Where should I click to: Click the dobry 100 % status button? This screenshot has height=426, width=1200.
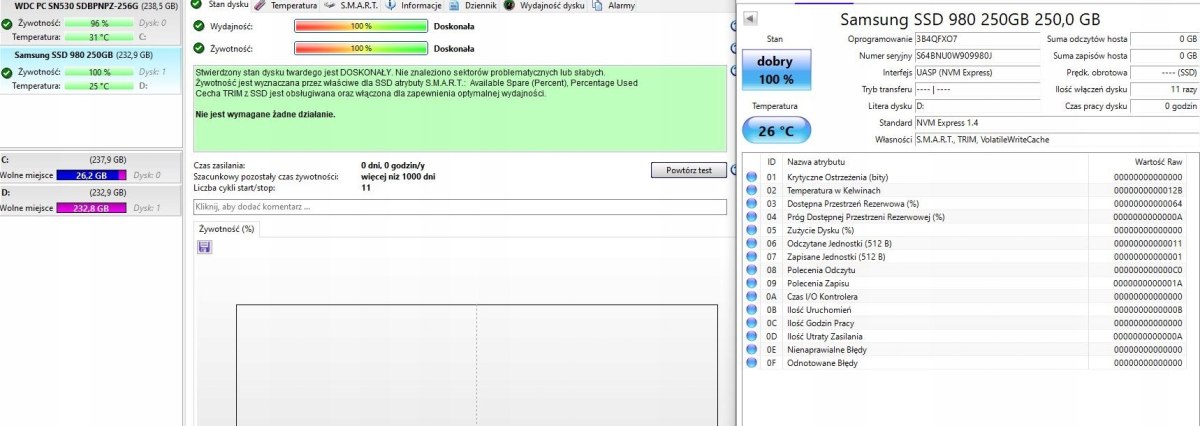775,71
